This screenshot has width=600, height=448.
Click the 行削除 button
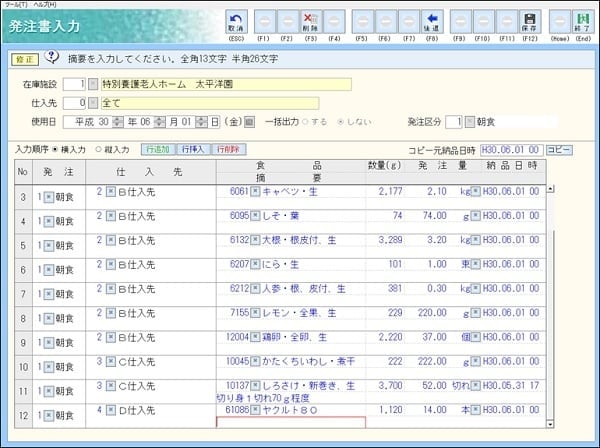tap(228, 150)
